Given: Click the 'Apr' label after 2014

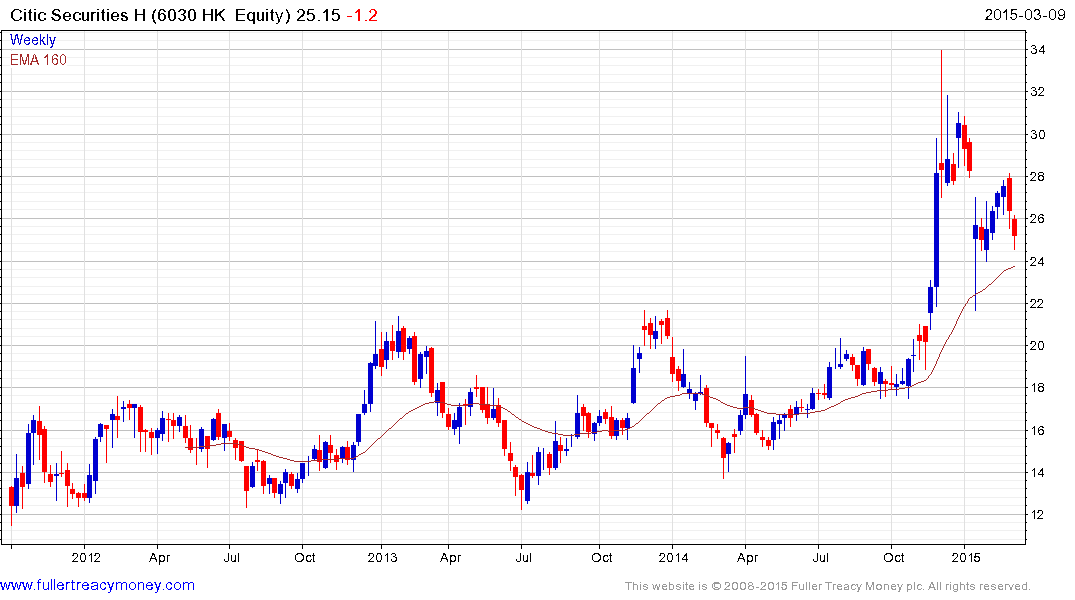Looking at the screenshot, I should [747, 557].
